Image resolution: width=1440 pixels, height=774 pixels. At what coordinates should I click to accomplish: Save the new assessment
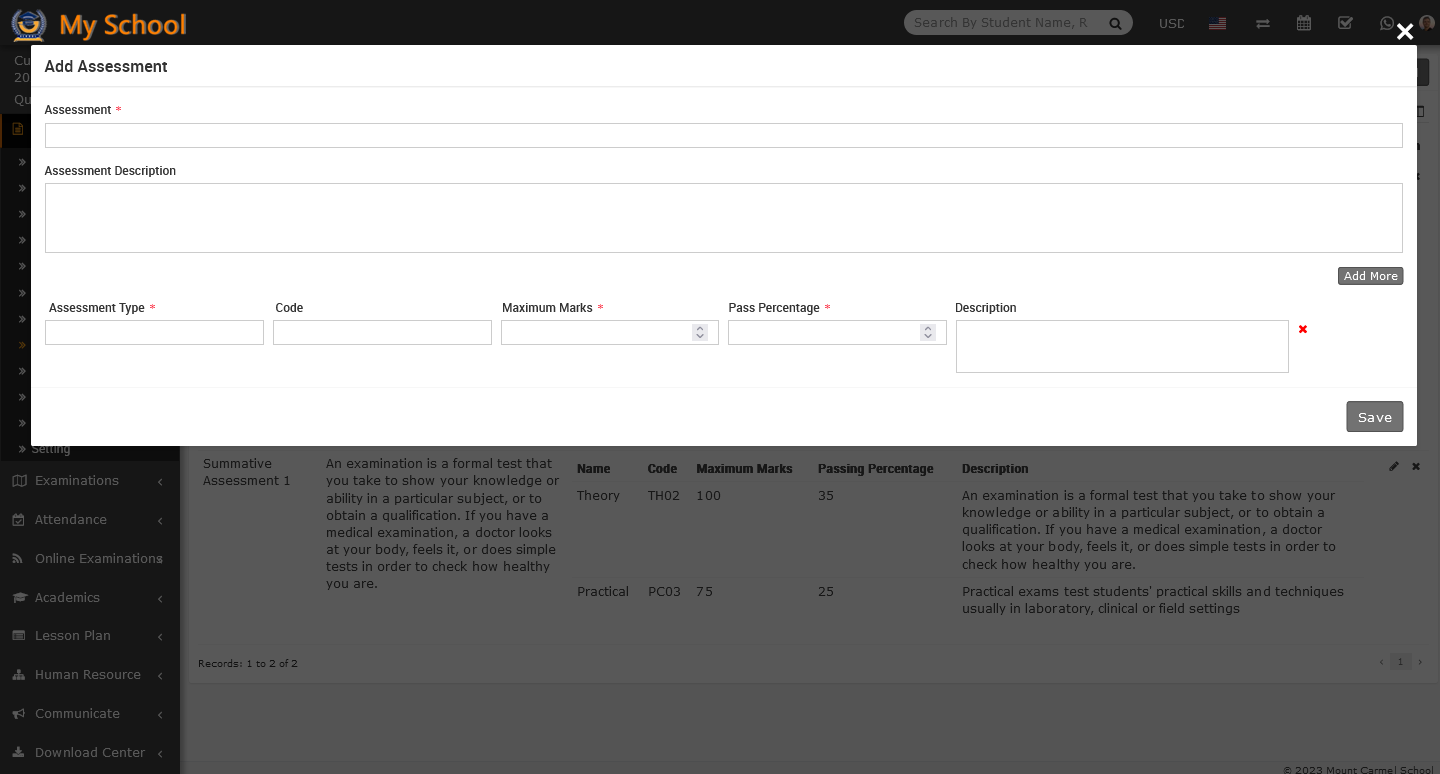point(1374,417)
